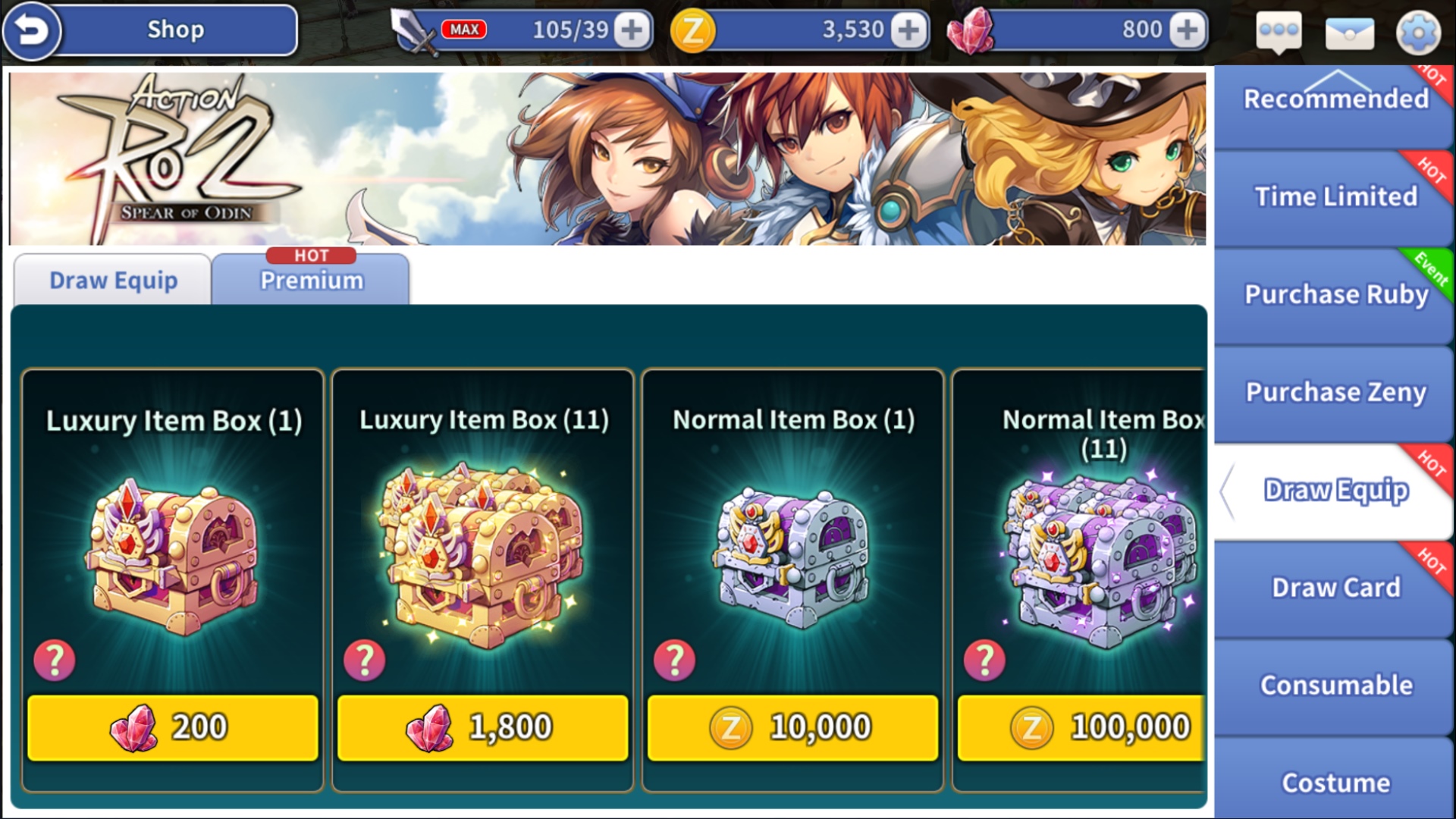Buy Luxury Item Box for 200 rubies
The height and width of the screenshot is (819, 1456).
tap(173, 727)
